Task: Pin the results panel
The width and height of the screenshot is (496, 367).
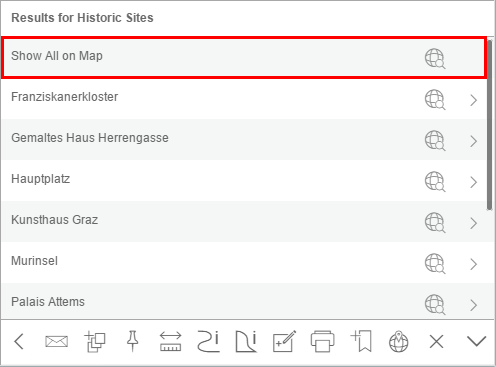Action: pyautogui.click(x=133, y=341)
